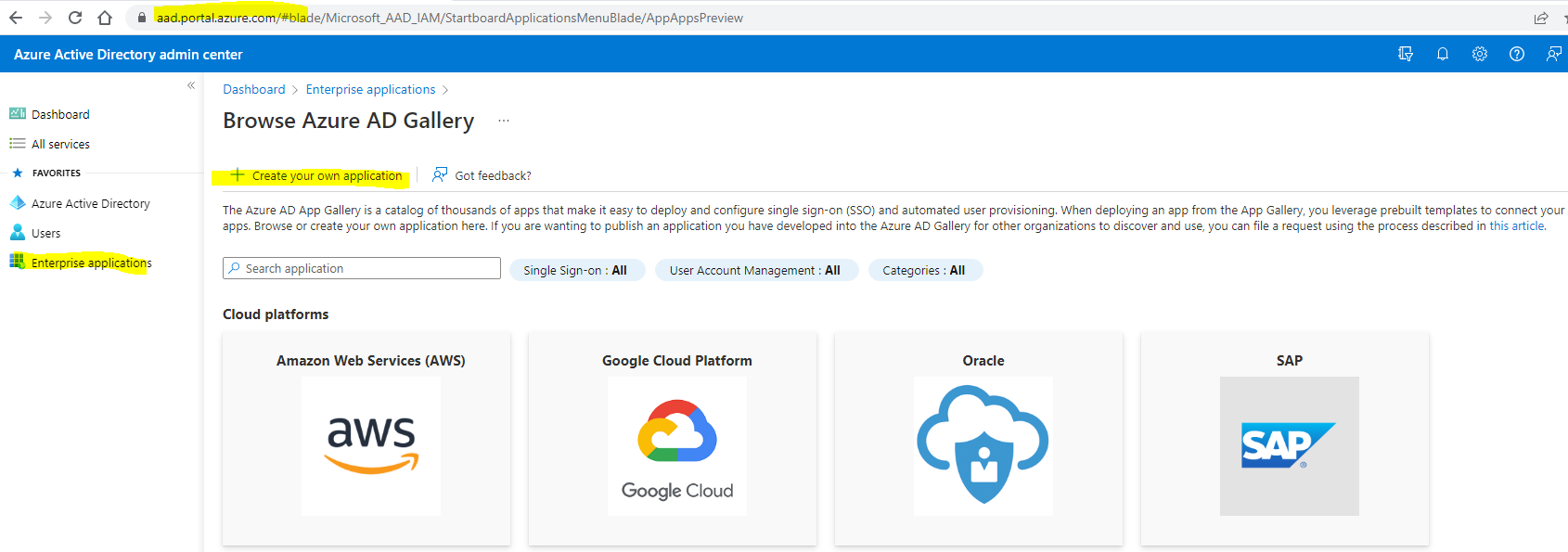The height and width of the screenshot is (552, 1568).
Task: Select Enterprise applications in the sidebar
Action: 92,263
